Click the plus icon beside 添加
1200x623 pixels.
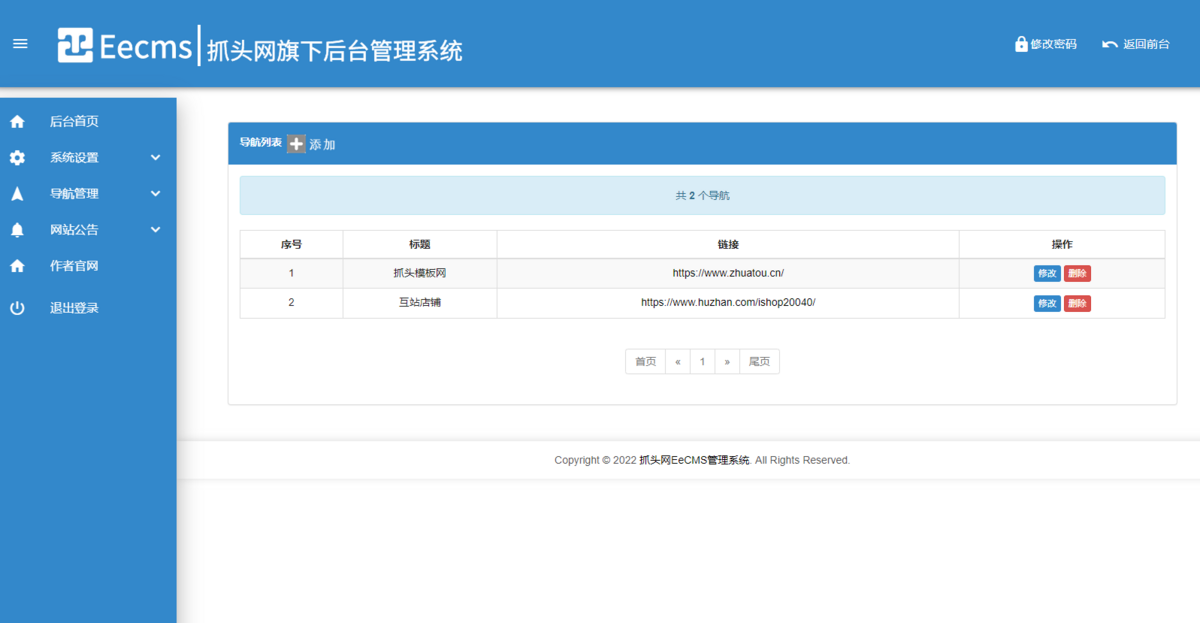(296, 144)
